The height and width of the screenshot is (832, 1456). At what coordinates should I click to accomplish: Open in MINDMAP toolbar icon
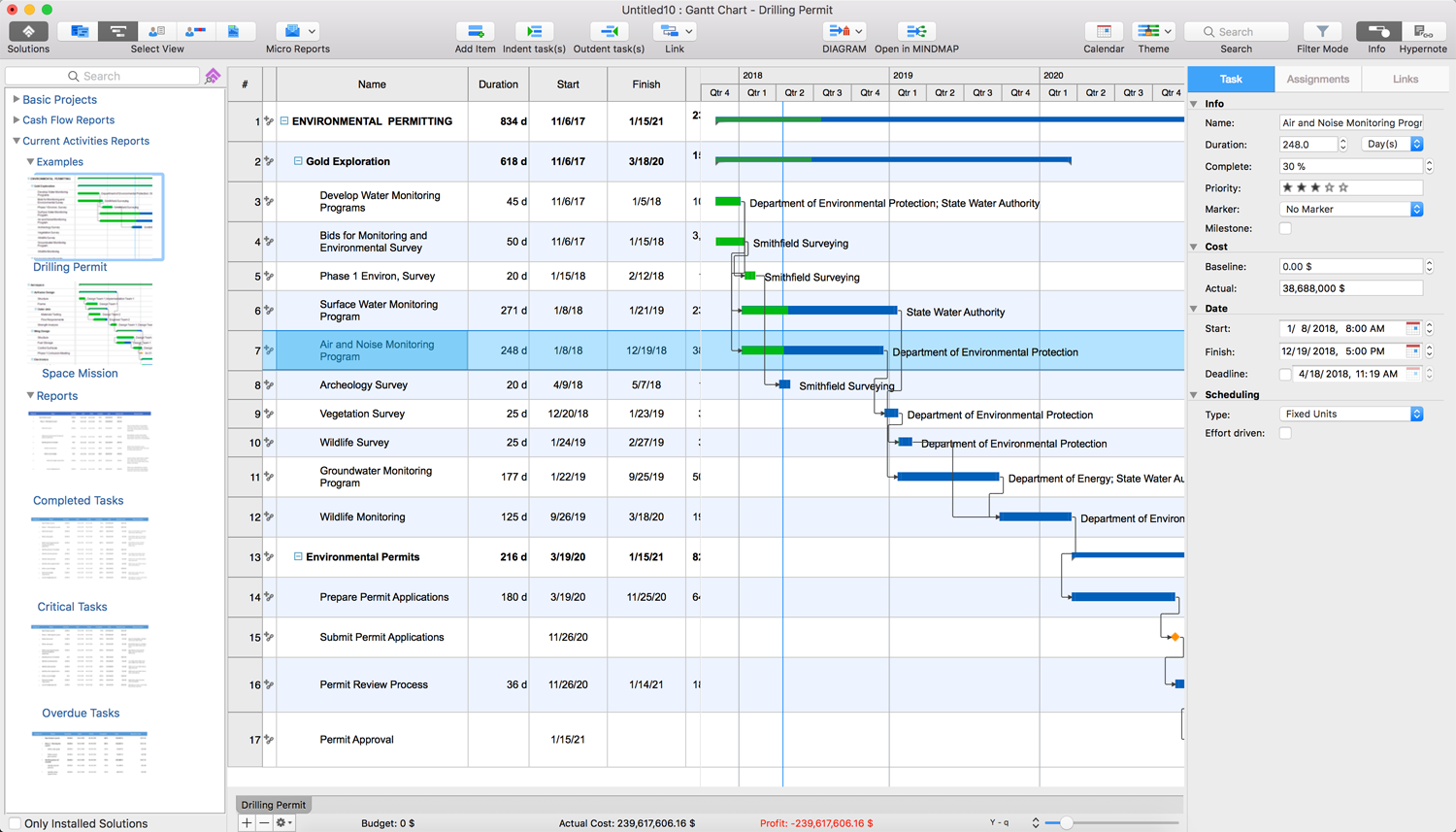915,32
